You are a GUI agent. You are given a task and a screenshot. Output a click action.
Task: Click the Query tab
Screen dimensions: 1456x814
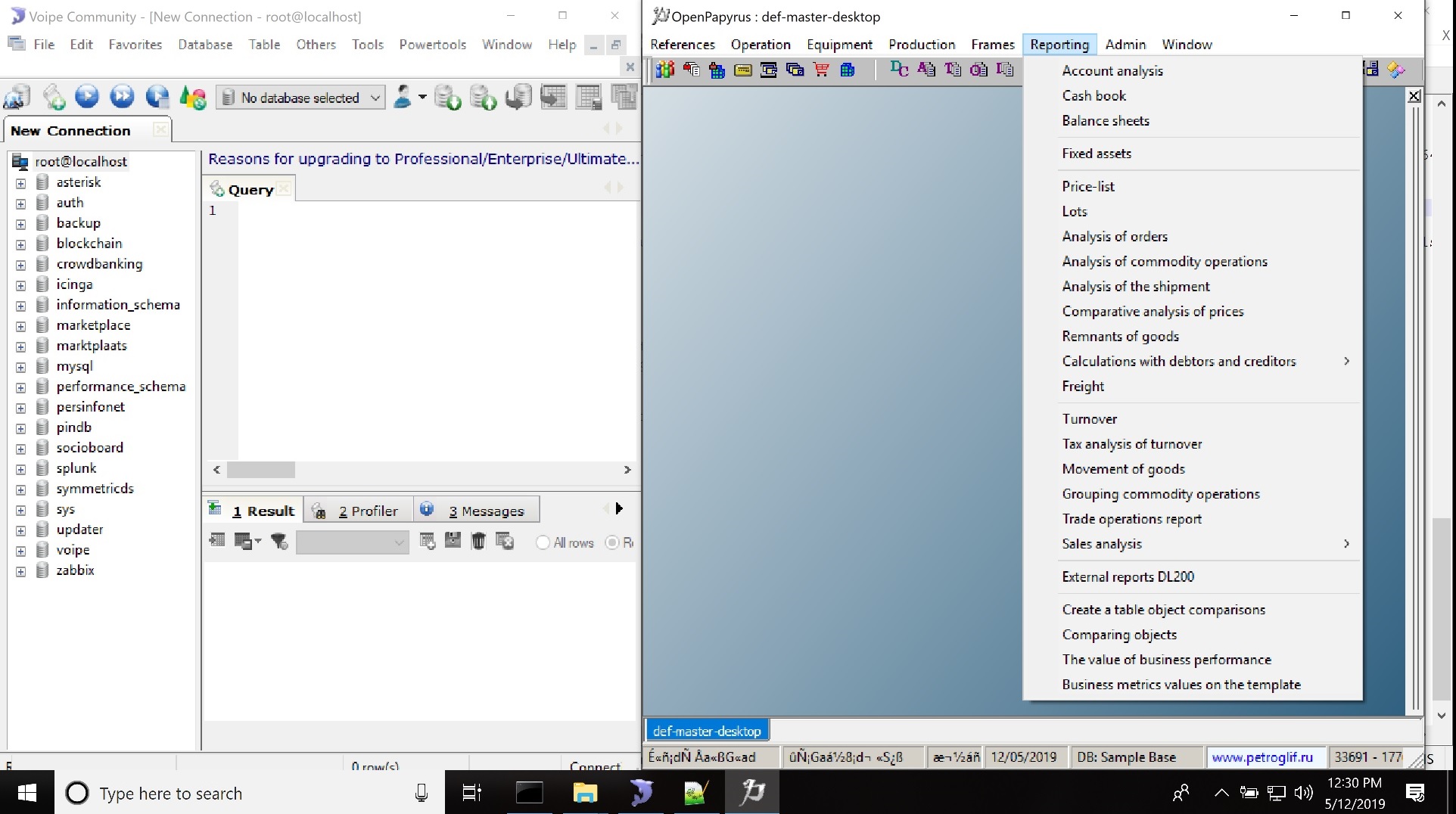pos(250,189)
